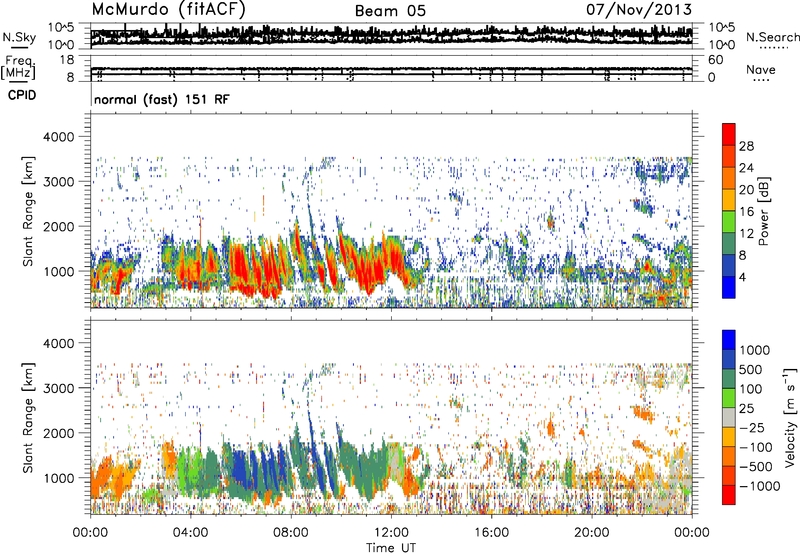Click the date '07/Nov/2013'

tap(639, 9)
